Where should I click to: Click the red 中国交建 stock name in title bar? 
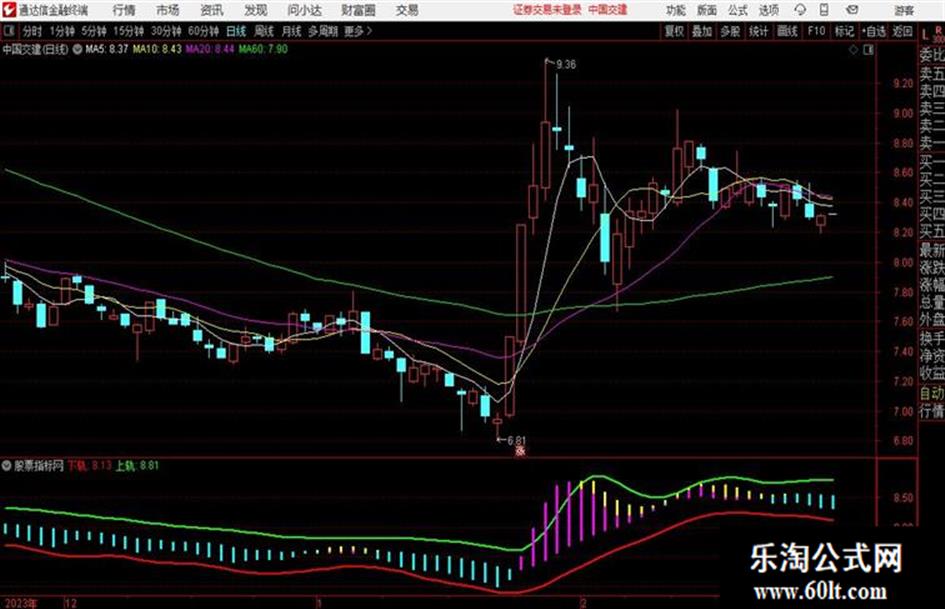coord(608,10)
